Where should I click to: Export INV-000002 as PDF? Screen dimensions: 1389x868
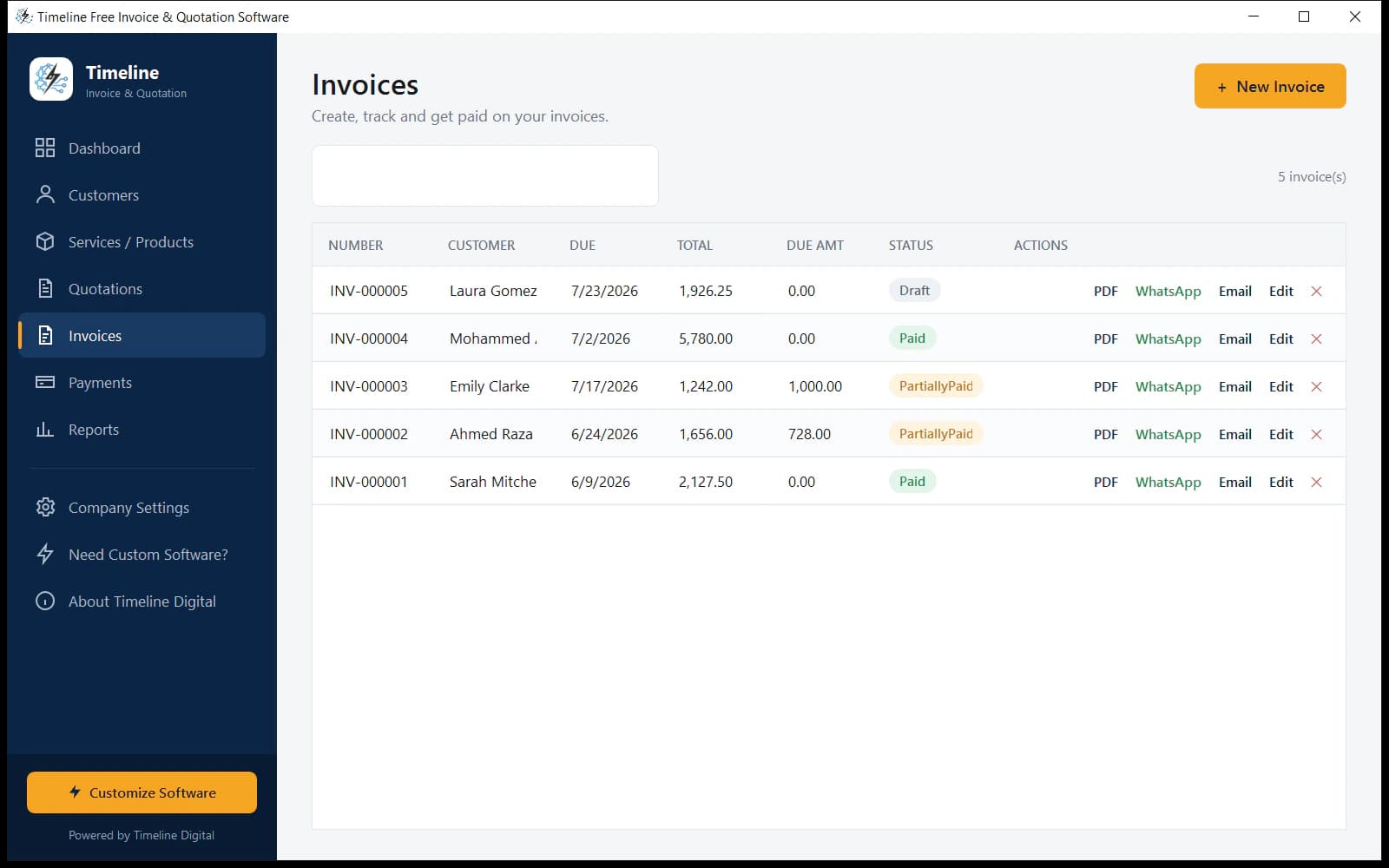[1105, 434]
